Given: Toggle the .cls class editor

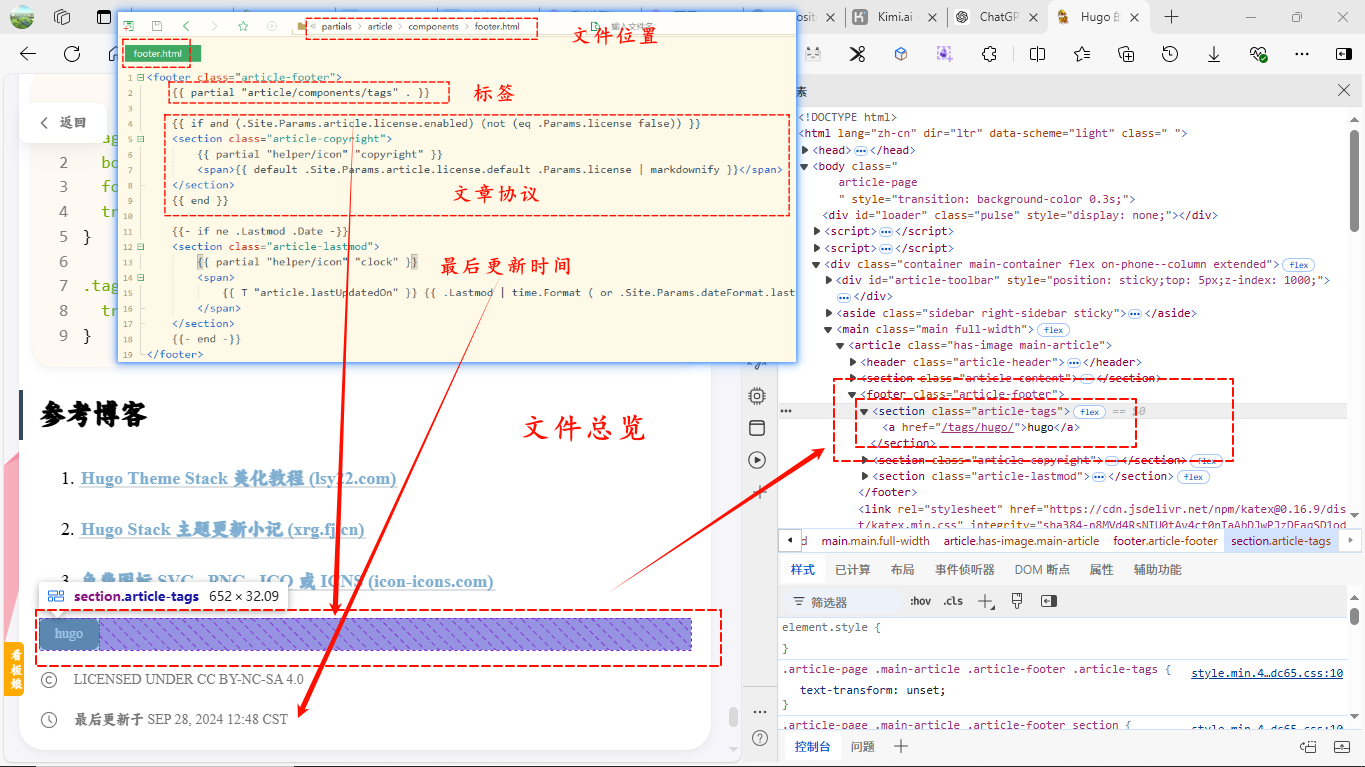Looking at the screenshot, I should click(x=953, y=601).
